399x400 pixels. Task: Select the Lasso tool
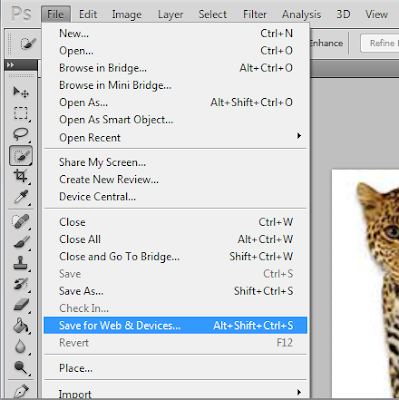pos(21,134)
